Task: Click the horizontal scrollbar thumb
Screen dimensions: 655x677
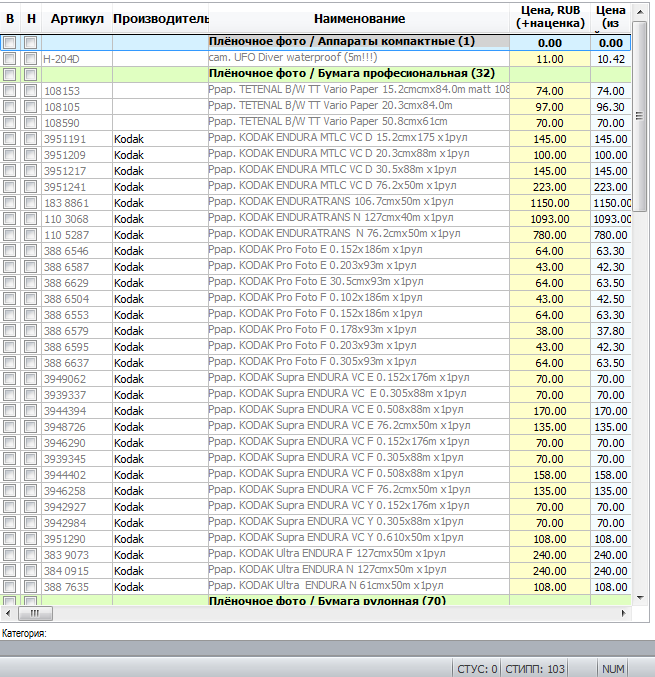Action: pyautogui.click(x=35, y=613)
